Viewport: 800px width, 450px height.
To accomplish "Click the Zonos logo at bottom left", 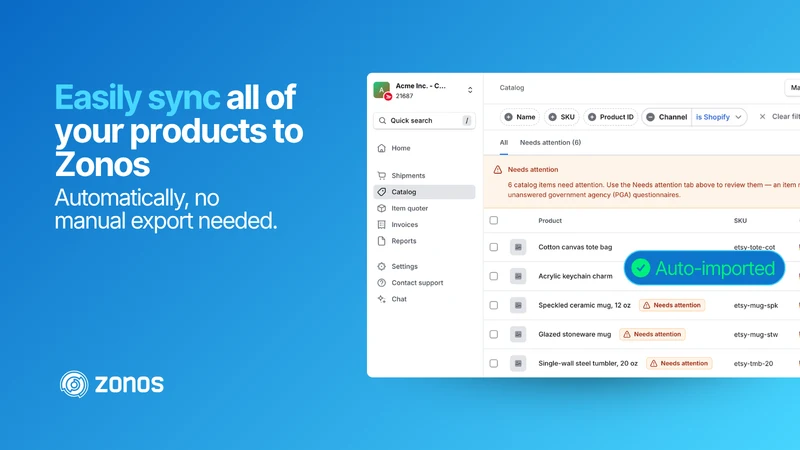I will (x=112, y=384).
